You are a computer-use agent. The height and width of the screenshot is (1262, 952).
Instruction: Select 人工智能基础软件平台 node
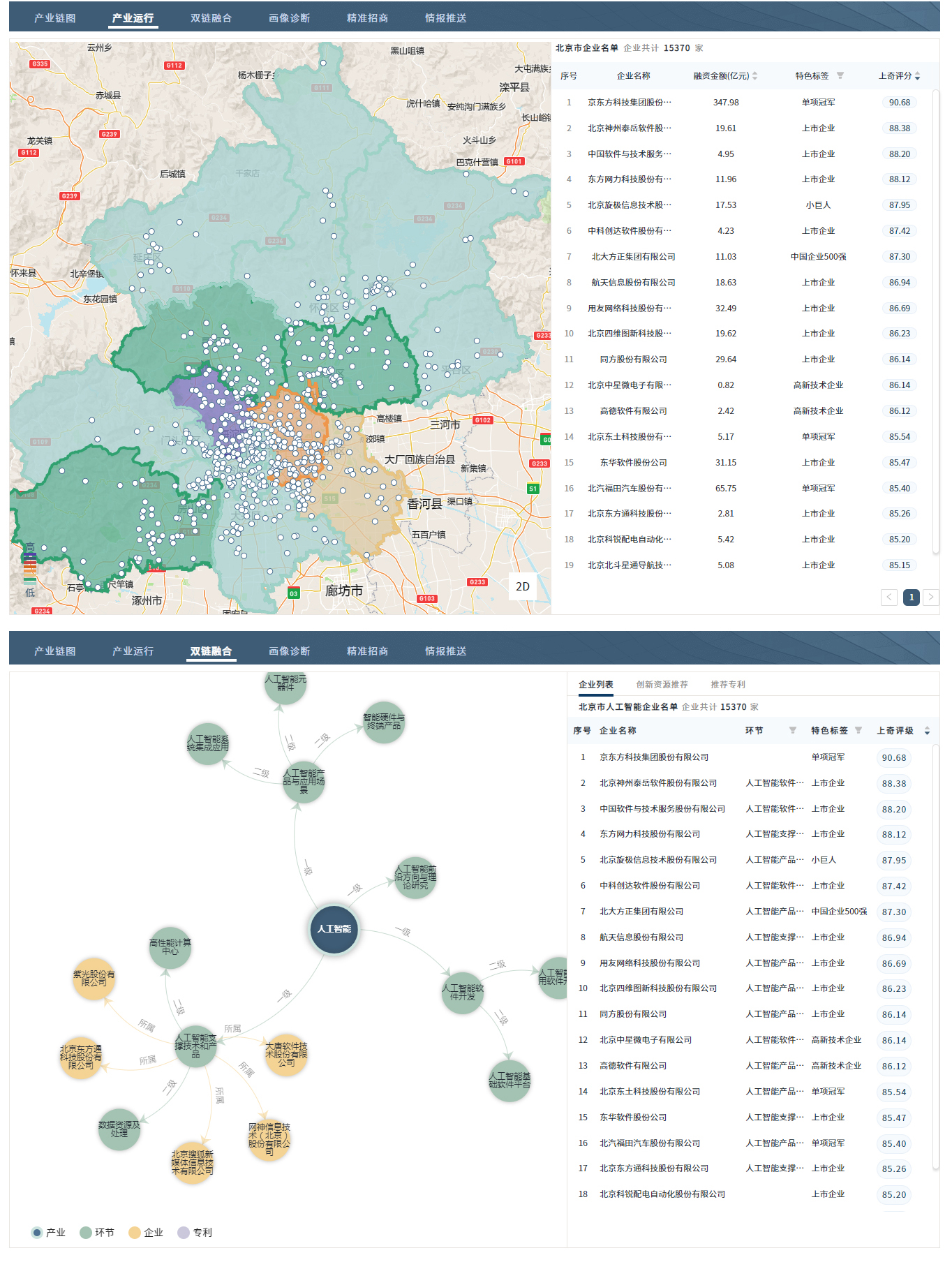[x=510, y=1081]
